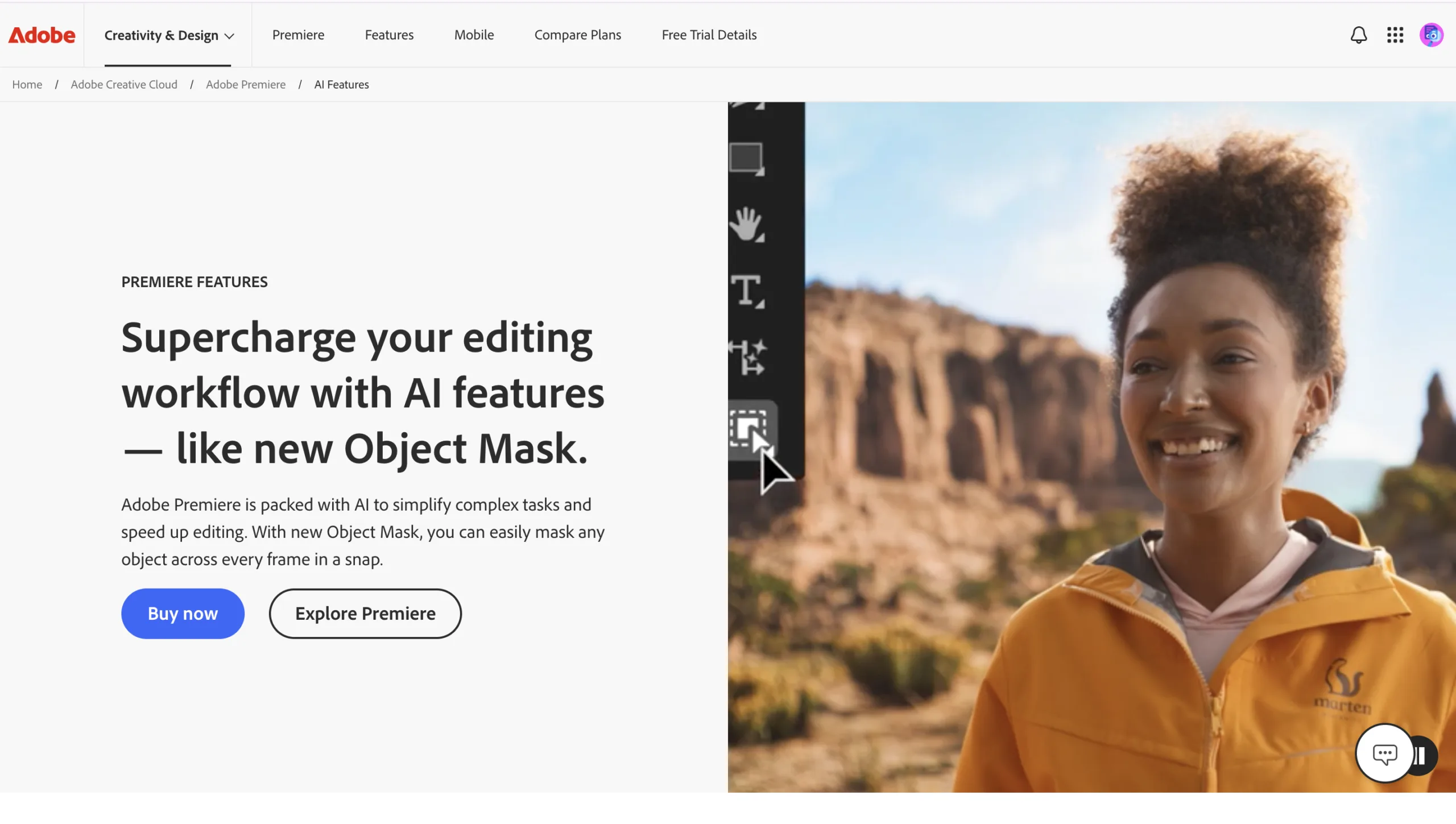The height and width of the screenshot is (824, 1456).
Task: Pause the hero video
Action: click(1424, 756)
